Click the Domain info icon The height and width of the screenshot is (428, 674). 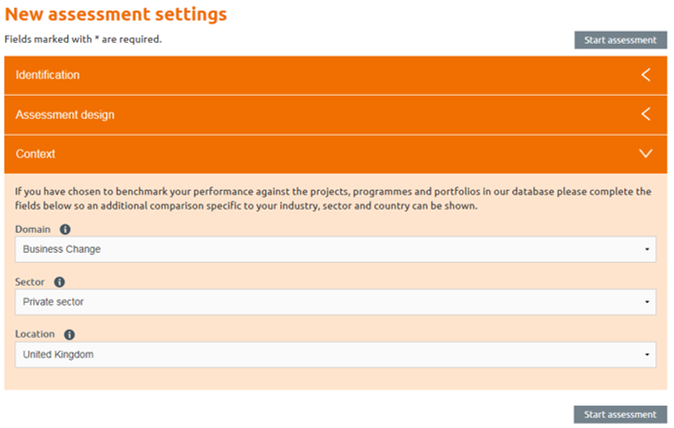click(65, 229)
